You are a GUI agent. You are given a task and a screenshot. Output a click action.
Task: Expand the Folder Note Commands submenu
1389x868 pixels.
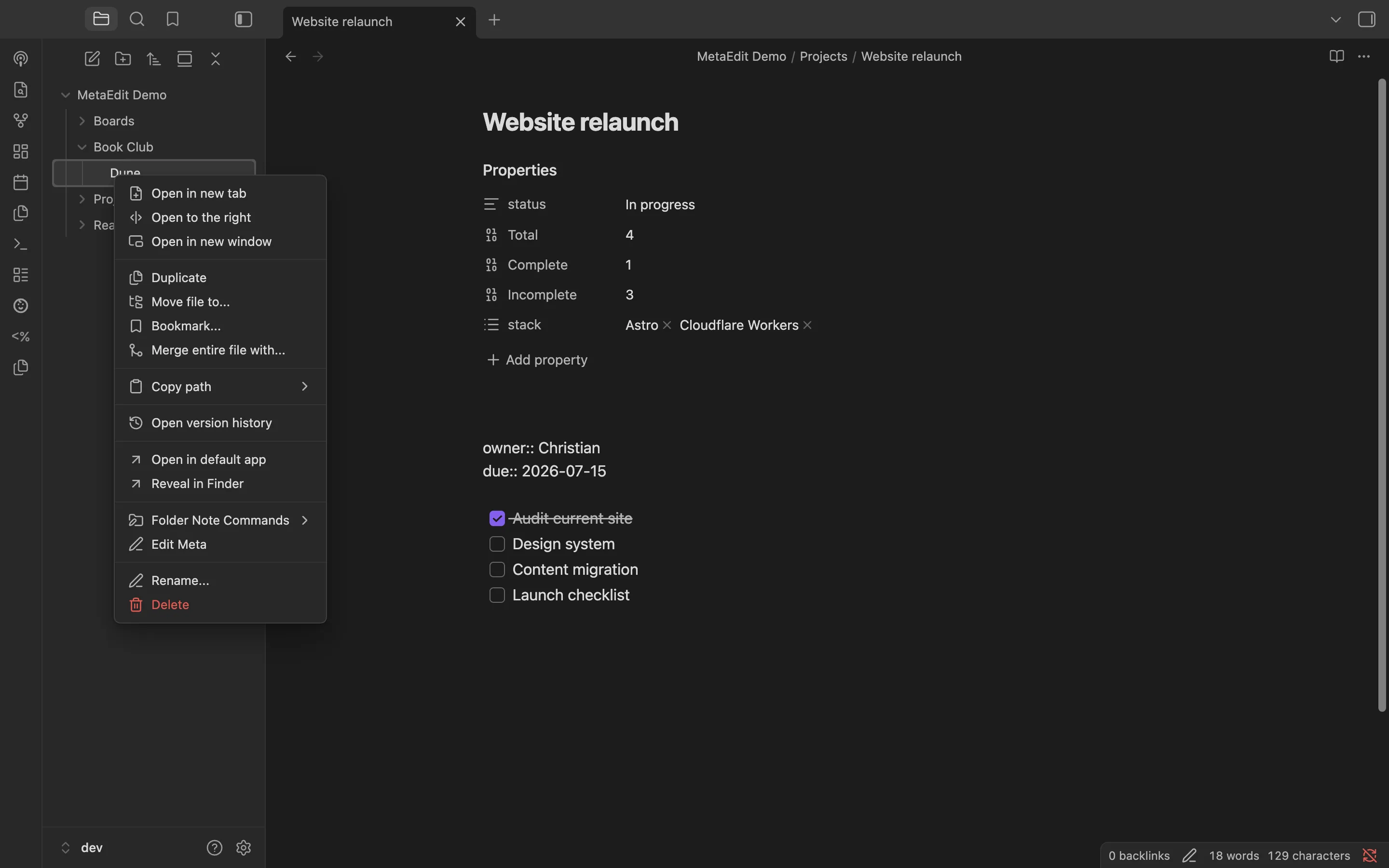coord(220,520)
